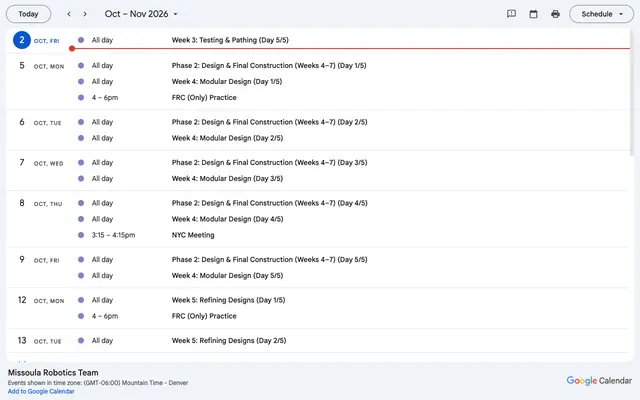
Task: Click the Missoula Robotics Team title
Action: pyautogui.click(x=53, y=372)
